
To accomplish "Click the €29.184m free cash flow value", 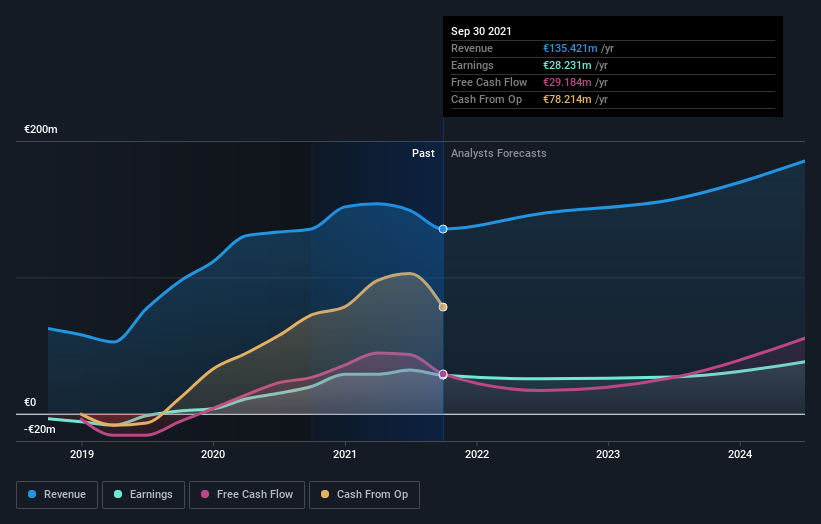I will pyautogui.click(x=567, y=82).
